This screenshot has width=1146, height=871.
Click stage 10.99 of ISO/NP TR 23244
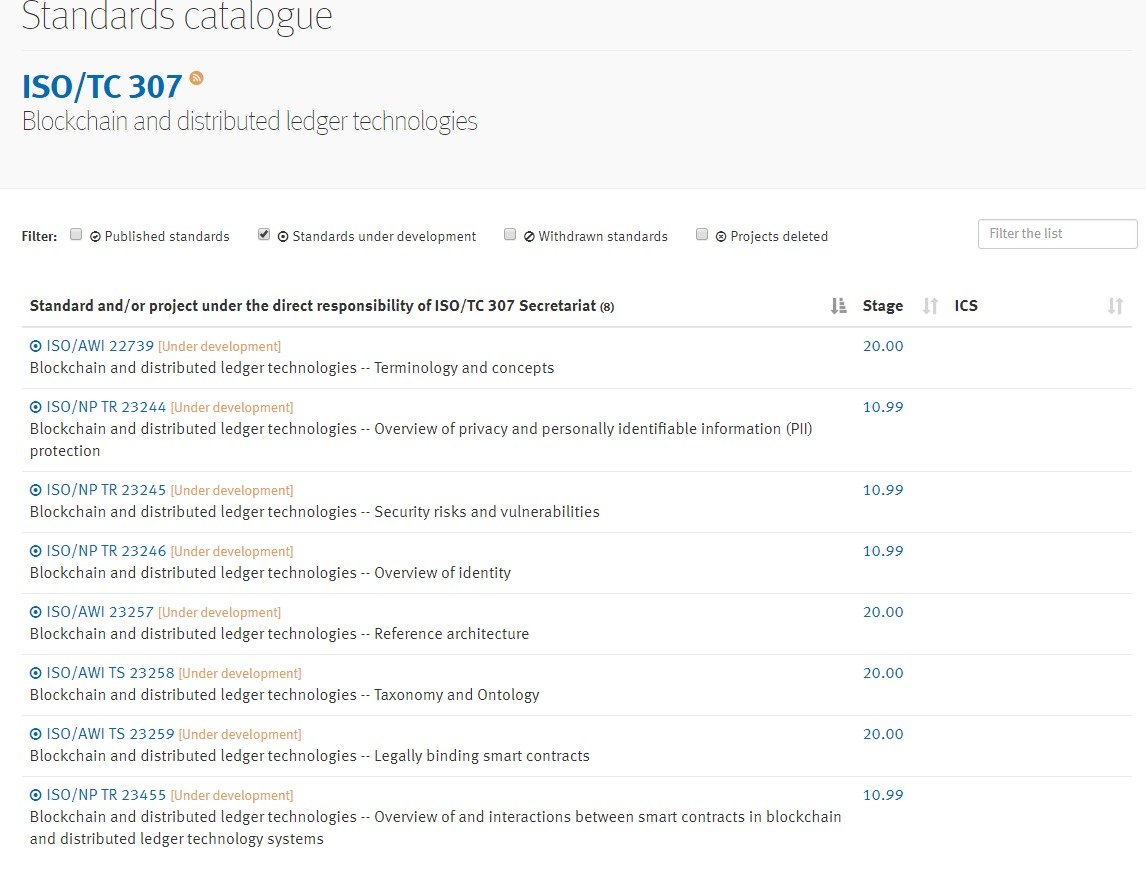[883, 407]
